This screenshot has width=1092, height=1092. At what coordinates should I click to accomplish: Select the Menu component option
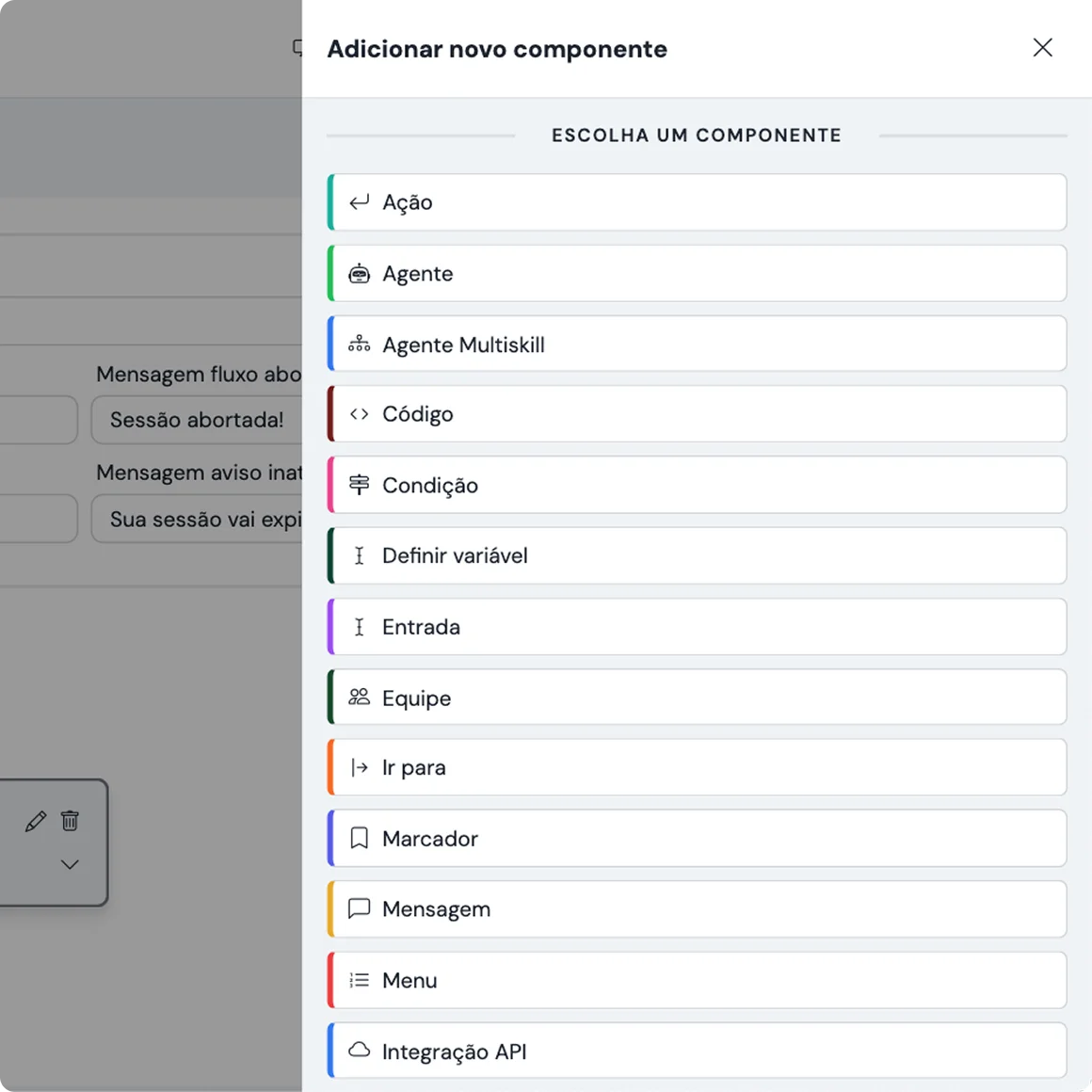[697, 981]
